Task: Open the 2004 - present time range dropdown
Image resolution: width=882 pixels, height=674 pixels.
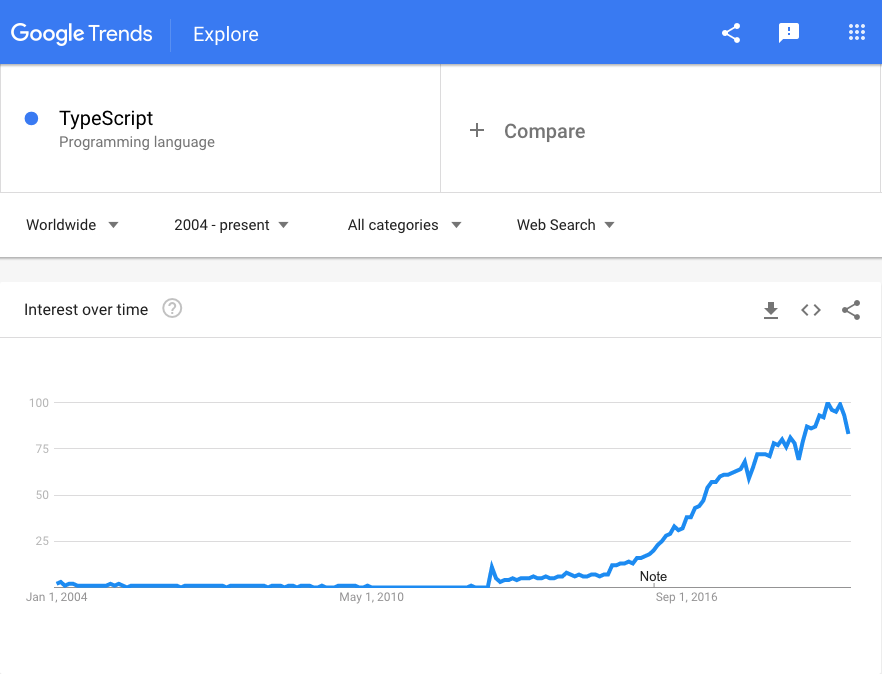Action: pos(231,225)
